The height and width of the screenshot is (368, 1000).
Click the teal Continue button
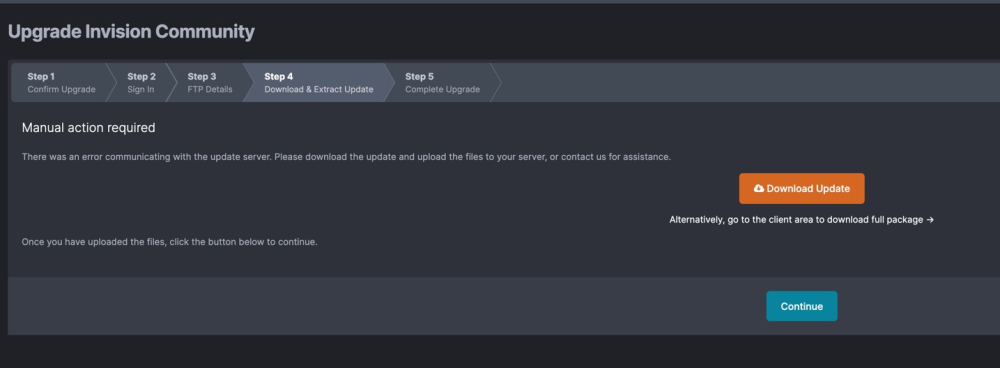802,306
